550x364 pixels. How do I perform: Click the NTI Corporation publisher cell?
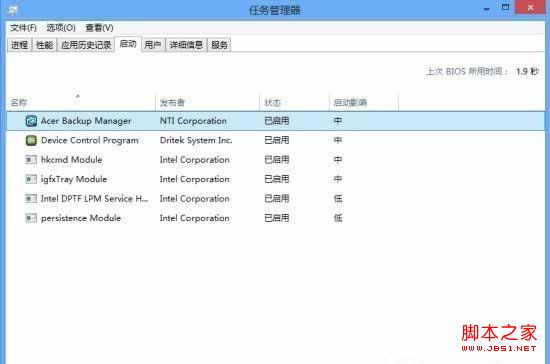[x=193, y=121]
